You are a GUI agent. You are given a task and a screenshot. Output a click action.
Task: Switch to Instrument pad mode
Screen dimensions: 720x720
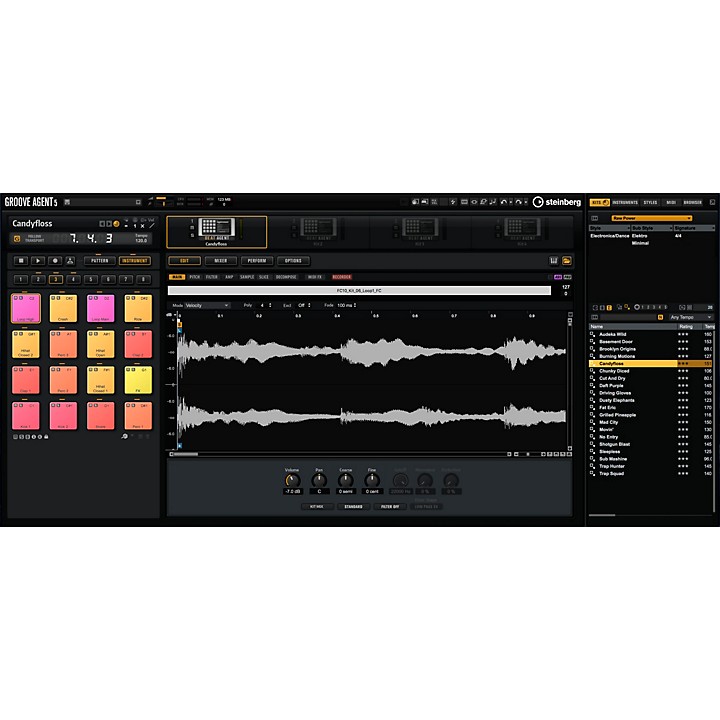tap(135, 261)
